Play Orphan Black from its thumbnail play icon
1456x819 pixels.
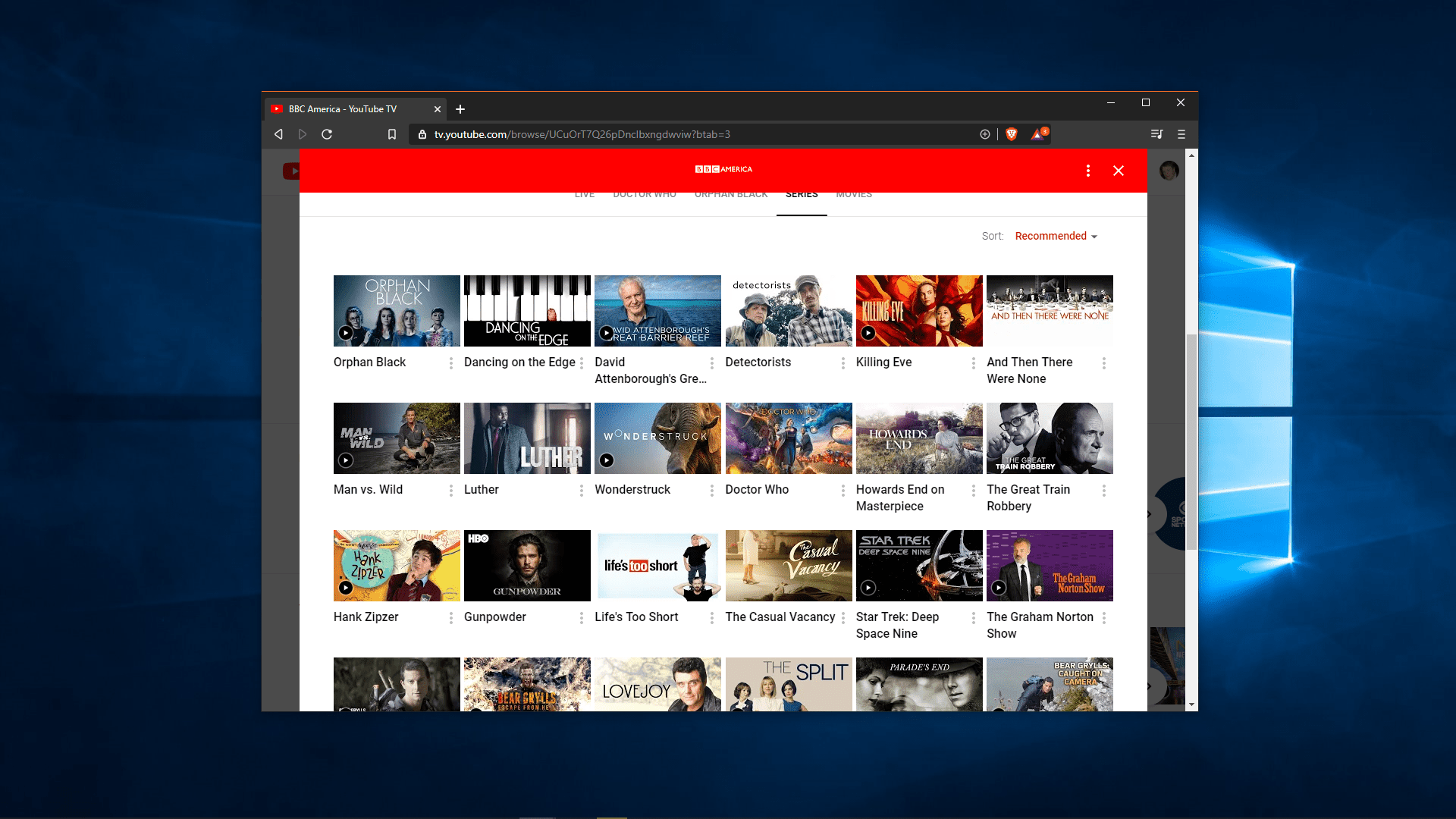tap(346, 333)
